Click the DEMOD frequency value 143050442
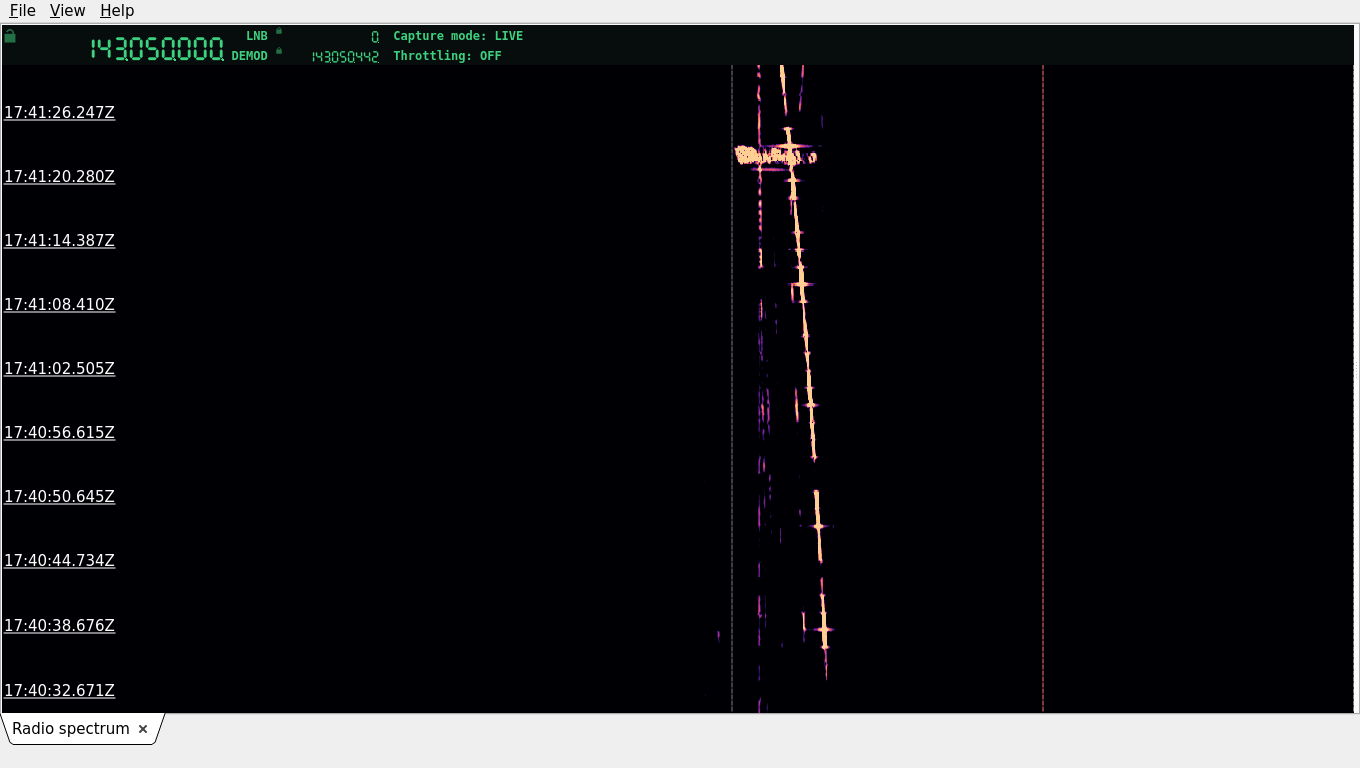The width and height of the screenshot is (1360, 768). [x=345, y=57]
